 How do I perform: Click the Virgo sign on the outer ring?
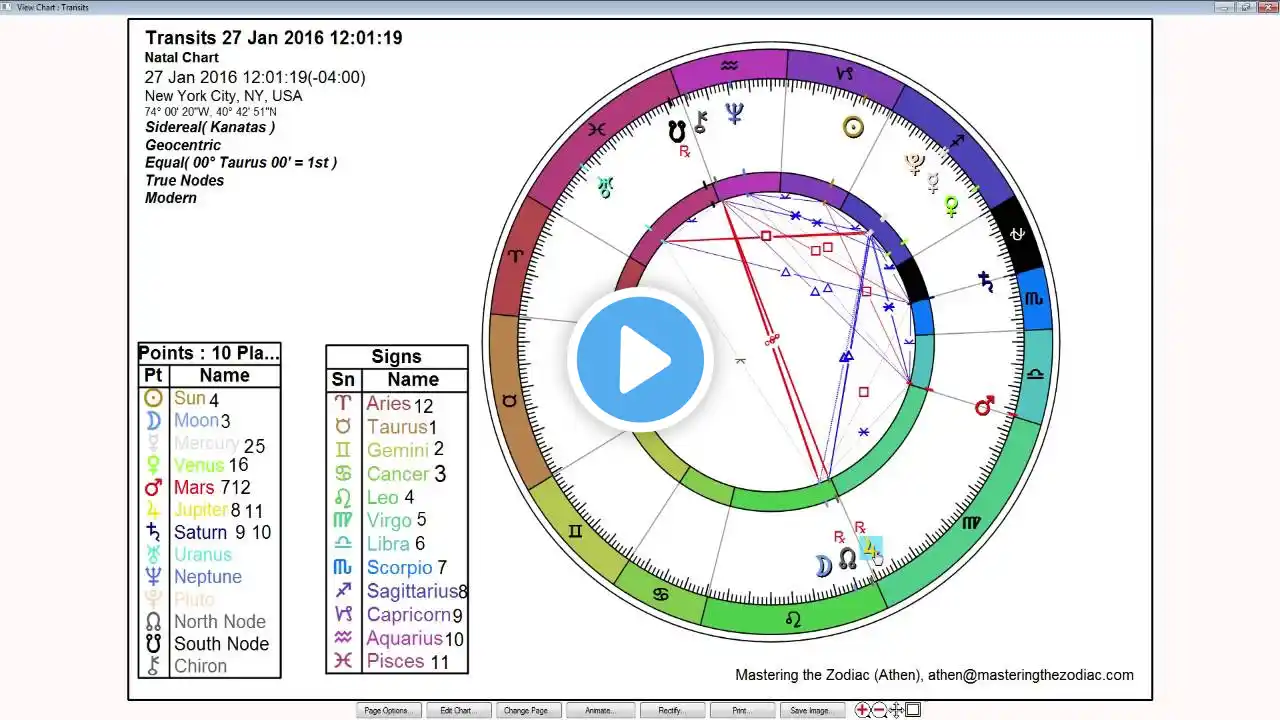(x=971, y=522)
